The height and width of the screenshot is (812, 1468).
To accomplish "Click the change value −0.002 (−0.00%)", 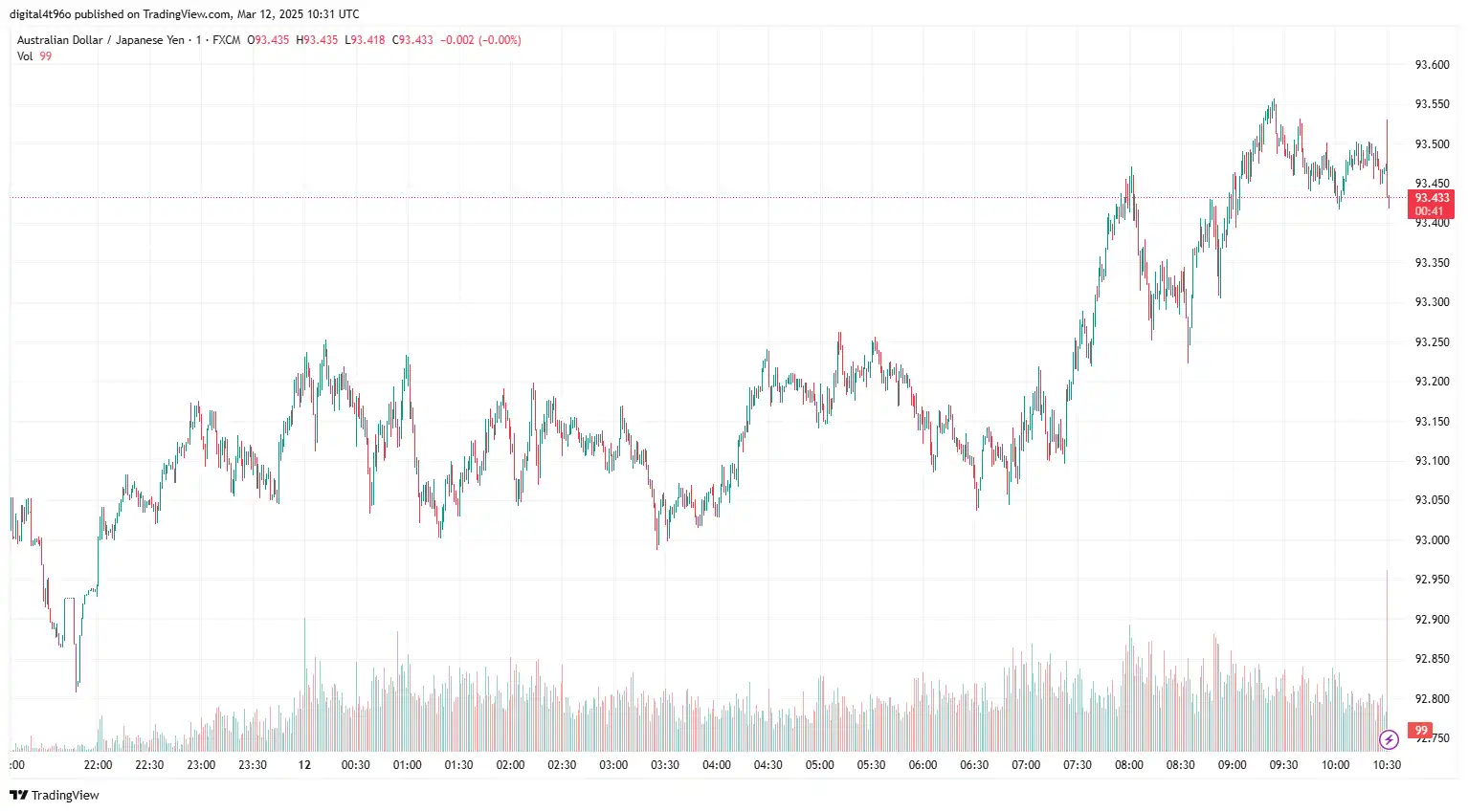I will pos(480,40).
